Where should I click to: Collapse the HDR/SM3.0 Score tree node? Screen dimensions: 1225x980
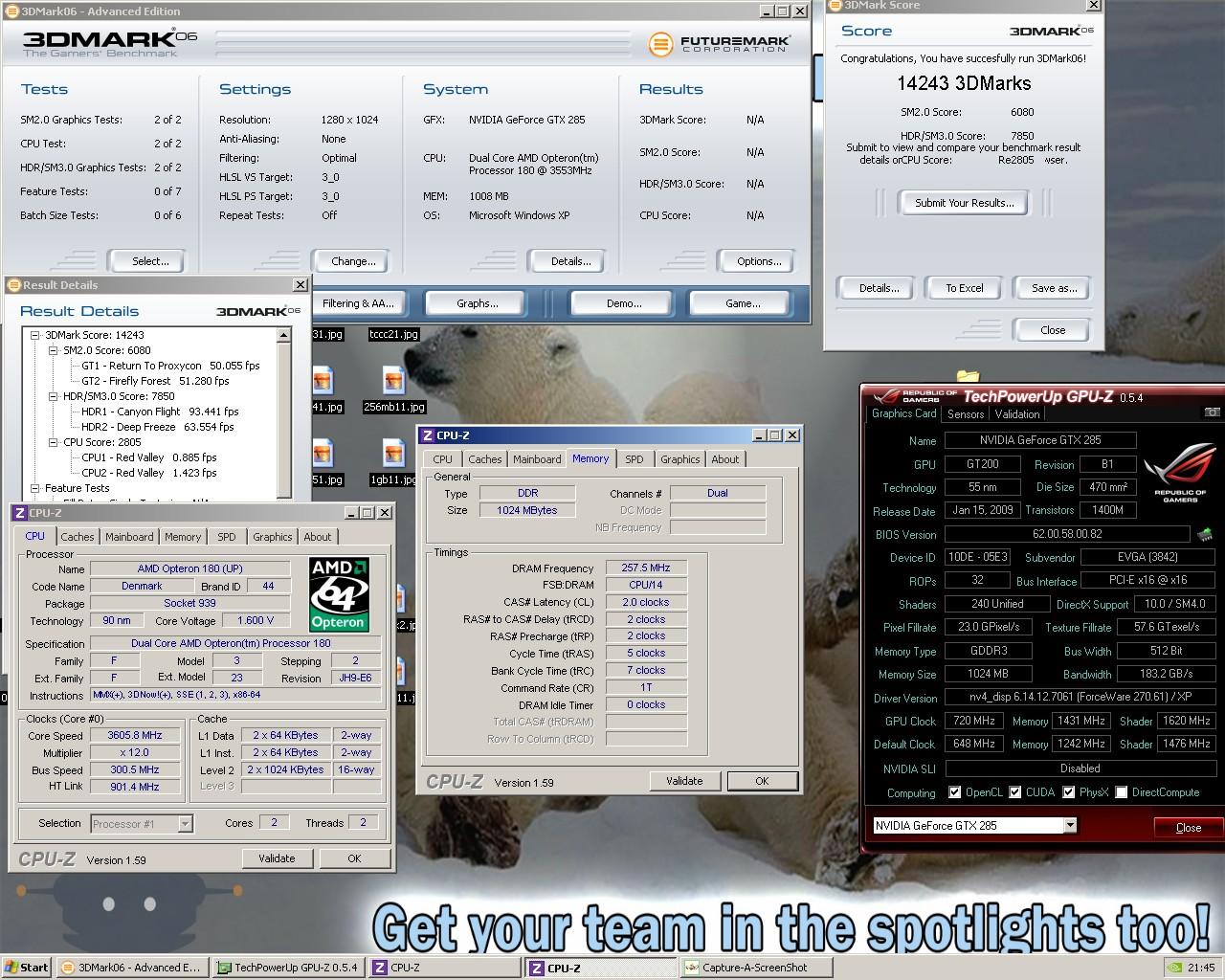(54, 396)
